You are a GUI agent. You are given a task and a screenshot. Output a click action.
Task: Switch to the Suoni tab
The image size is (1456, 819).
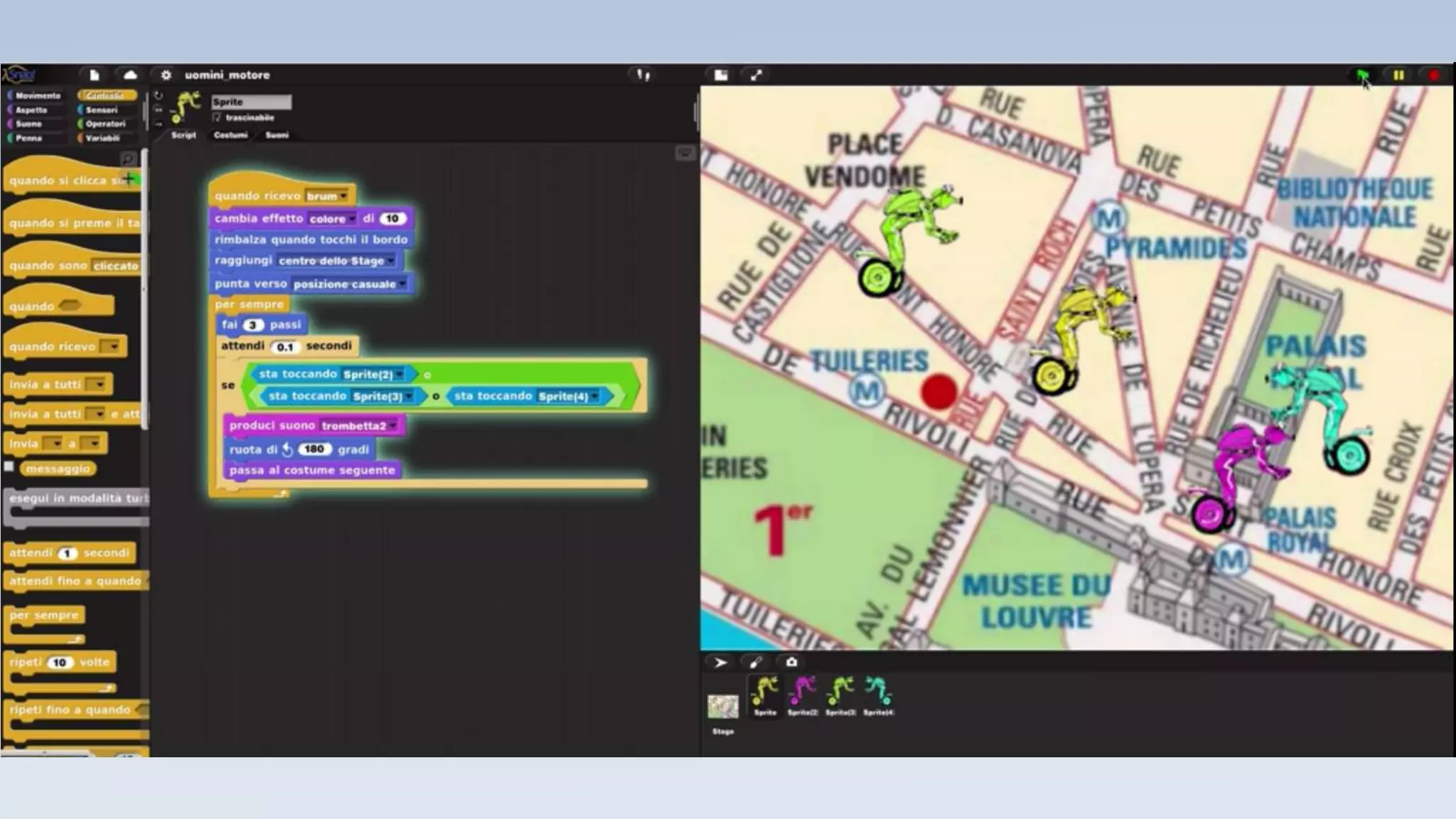tap(277, 135)
